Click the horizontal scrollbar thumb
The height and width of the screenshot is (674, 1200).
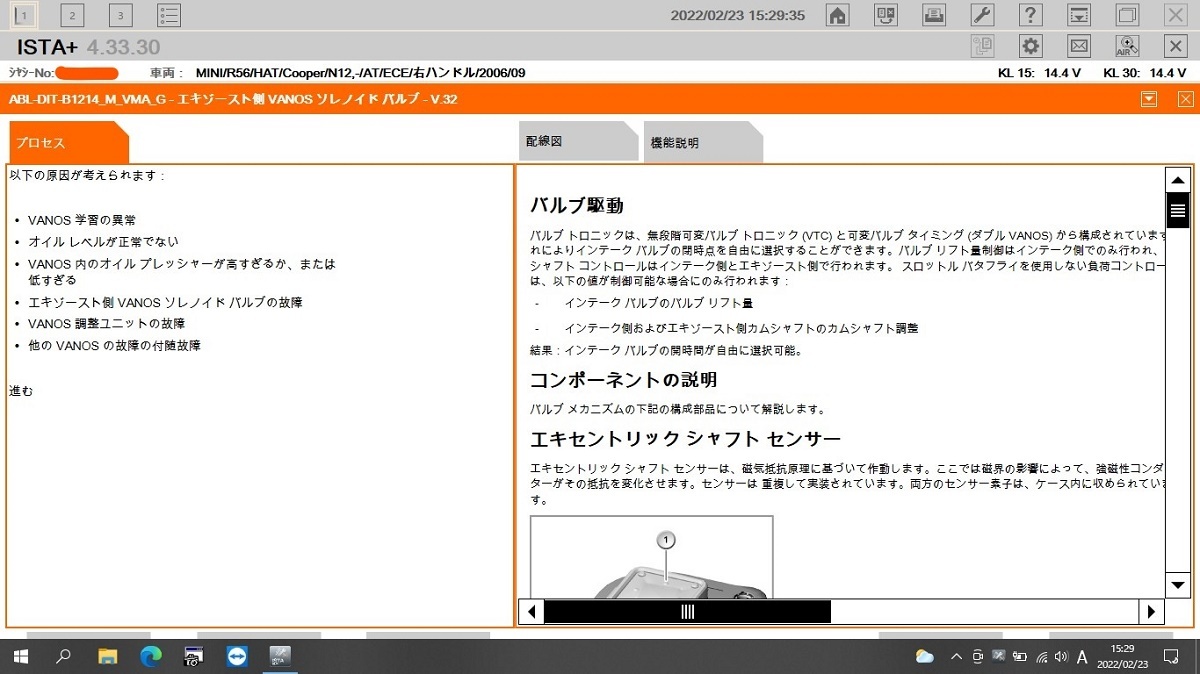(687, 612)
